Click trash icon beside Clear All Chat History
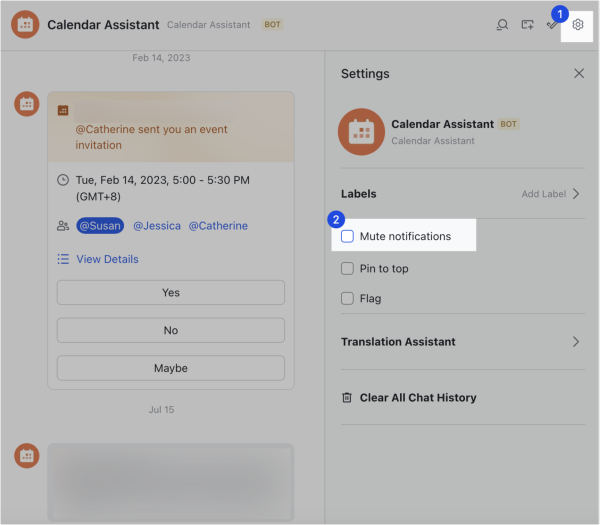 coord(347,397)
